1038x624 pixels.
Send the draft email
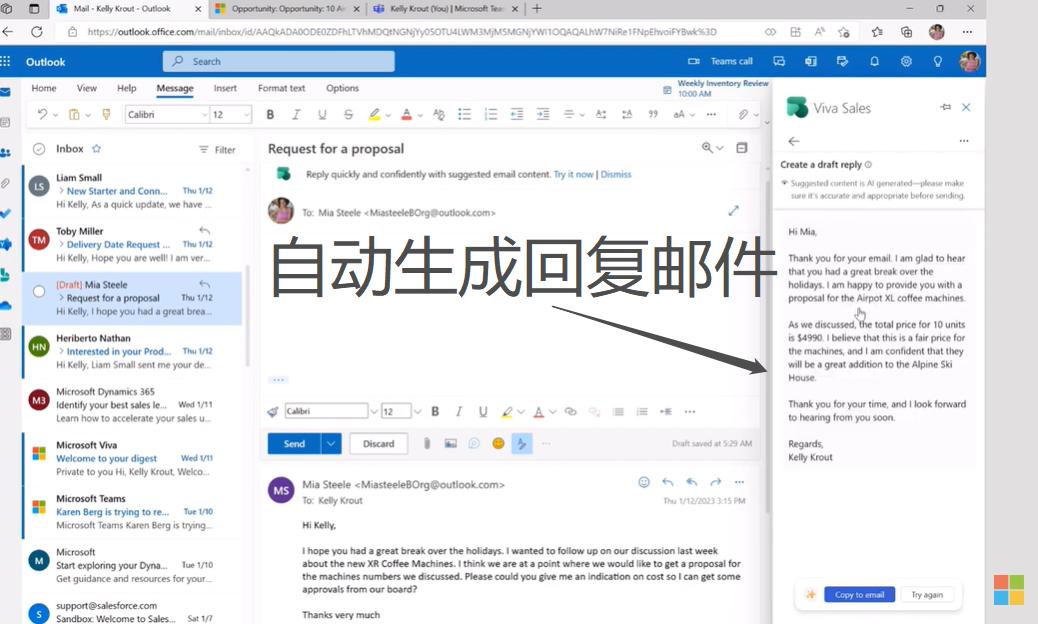click(x=294, y=444)
